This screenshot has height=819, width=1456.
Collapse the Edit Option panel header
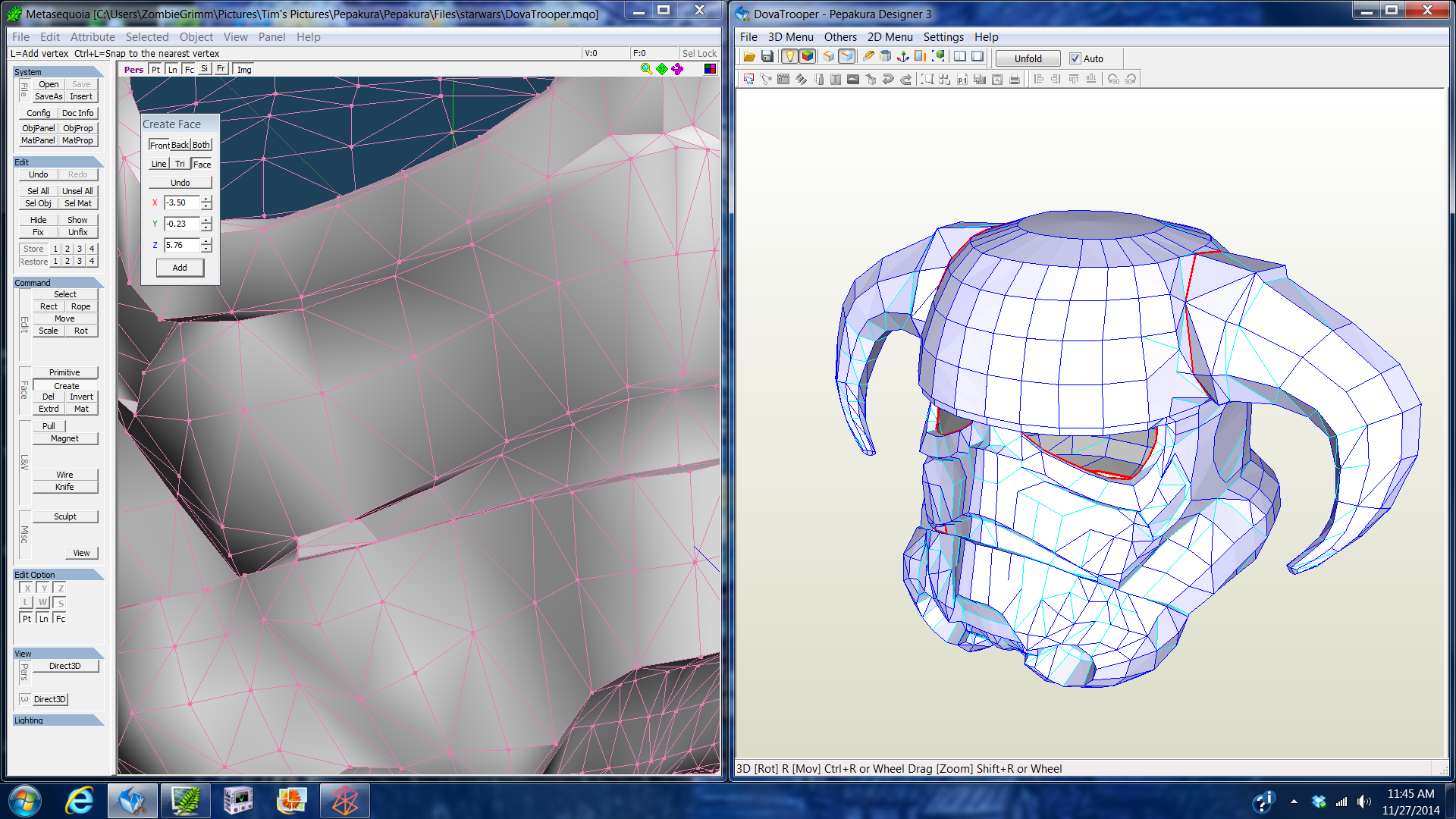(58, 575)
